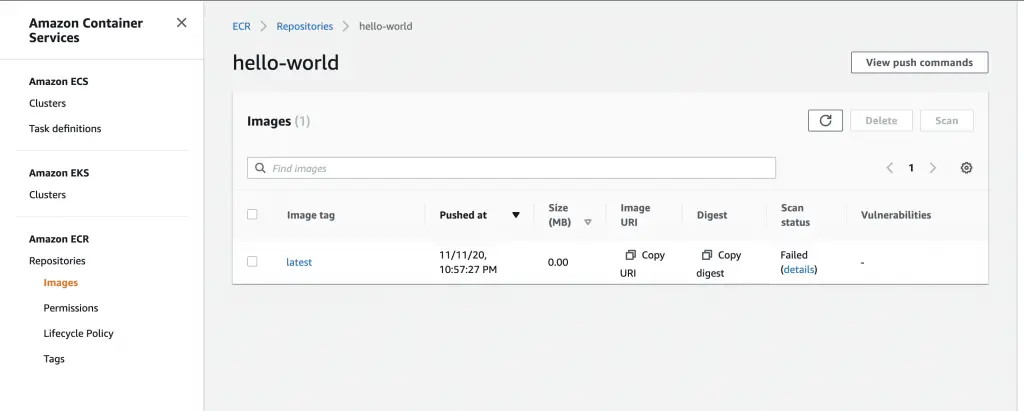Open table preferences gear icon

(967, 168)
